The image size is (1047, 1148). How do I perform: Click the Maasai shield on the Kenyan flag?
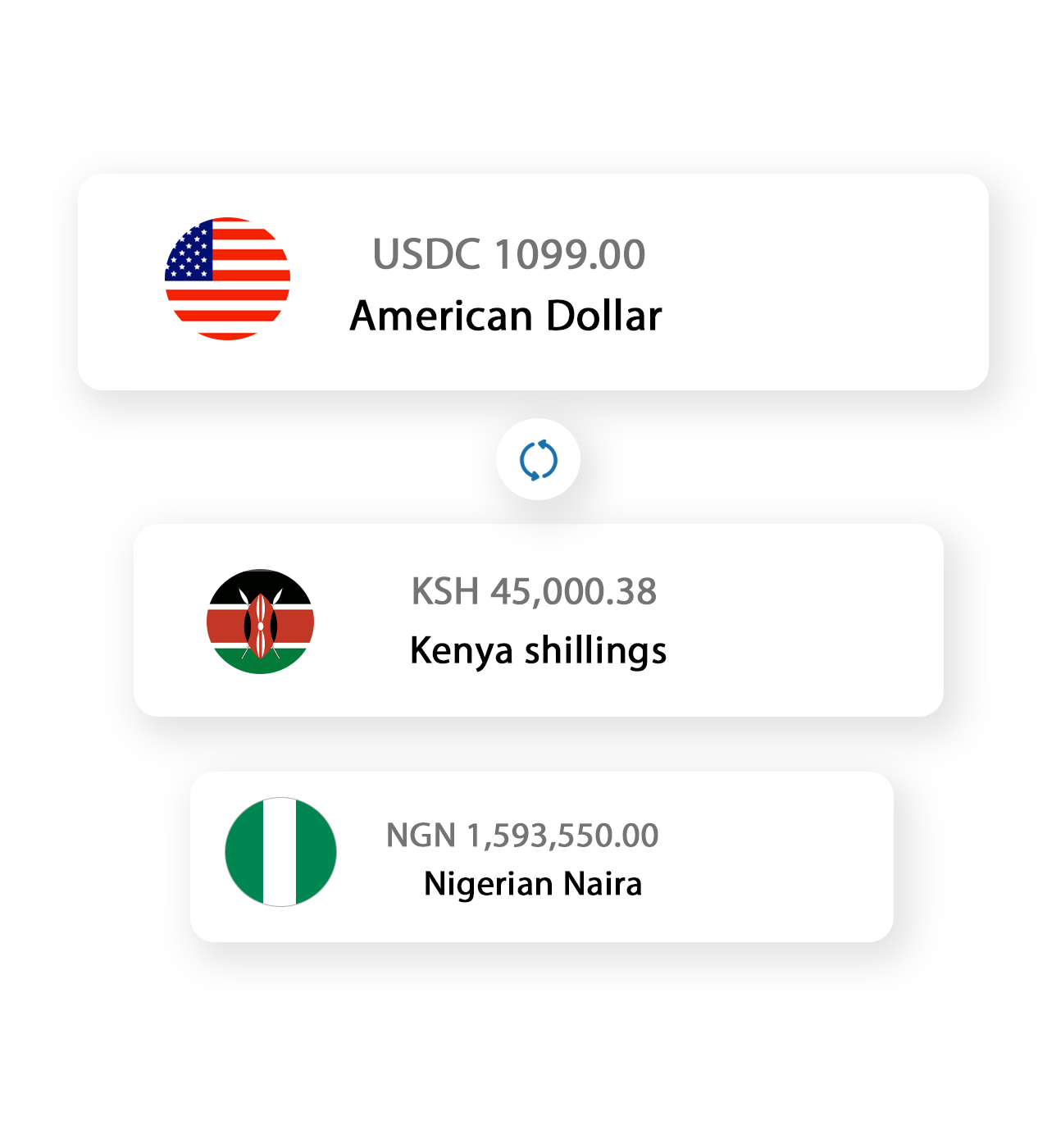point(260,626)
